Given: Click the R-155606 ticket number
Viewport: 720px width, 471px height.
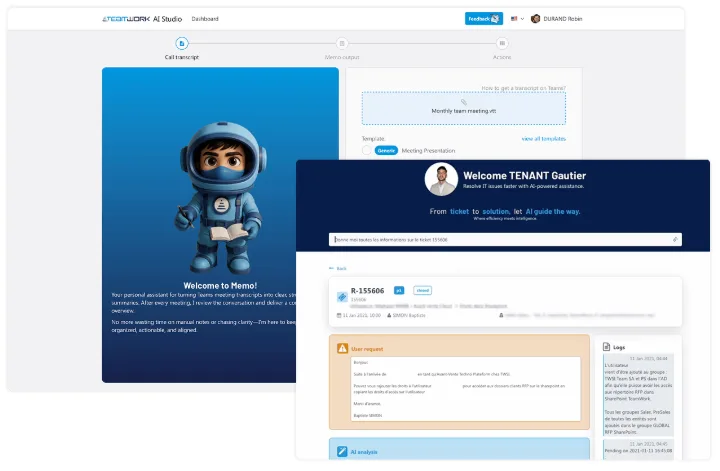Looking at the screenshot, I should pyautogui.click(x=367, y=291).
